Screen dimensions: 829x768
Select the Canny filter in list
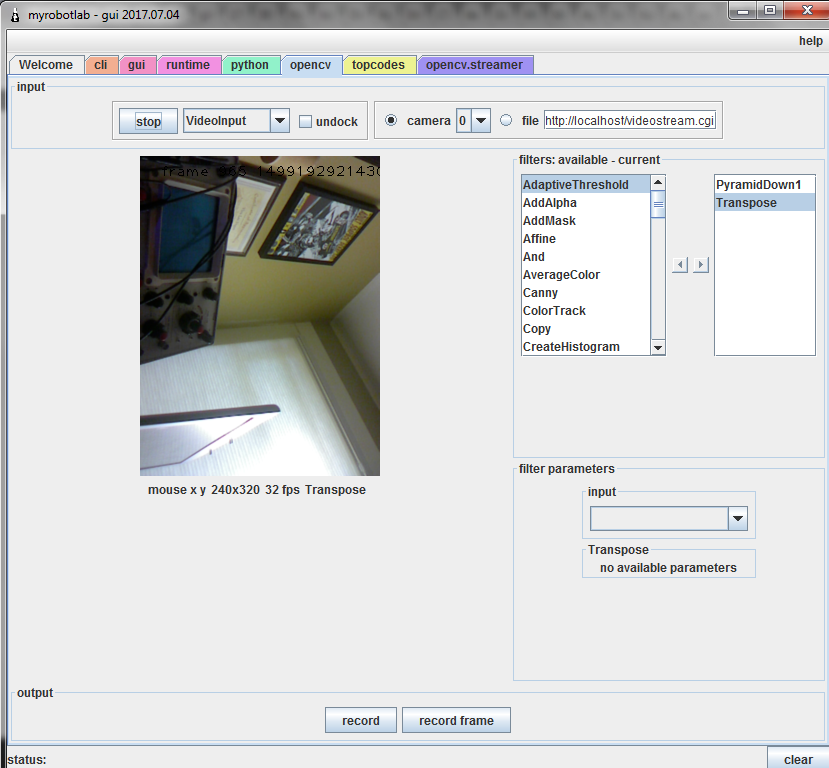540,293
